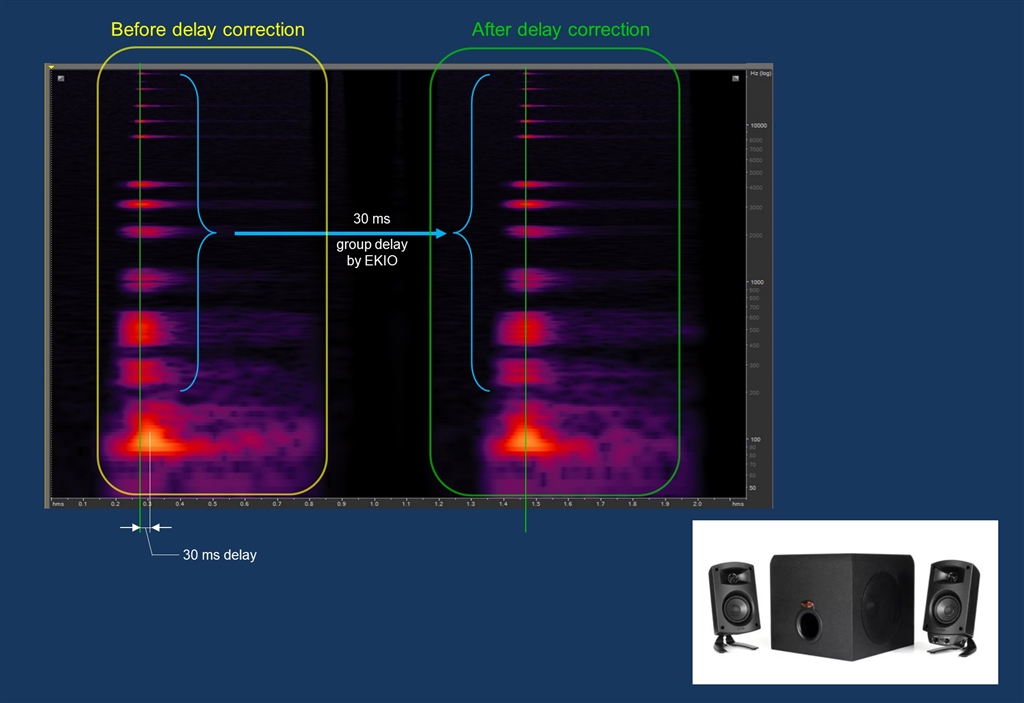Click the 0.5 mark on the time ruler
Image resolution: width=1024 pixels, height=703 pixels.
click(x=212, y=504)
